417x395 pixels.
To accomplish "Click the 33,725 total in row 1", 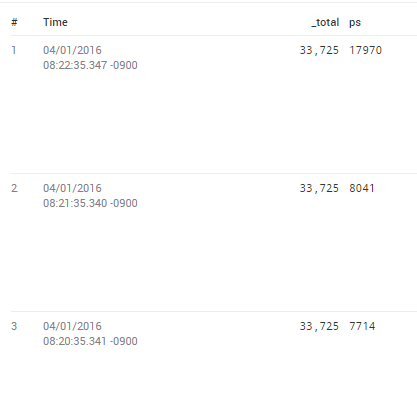I will pos(319,50).
